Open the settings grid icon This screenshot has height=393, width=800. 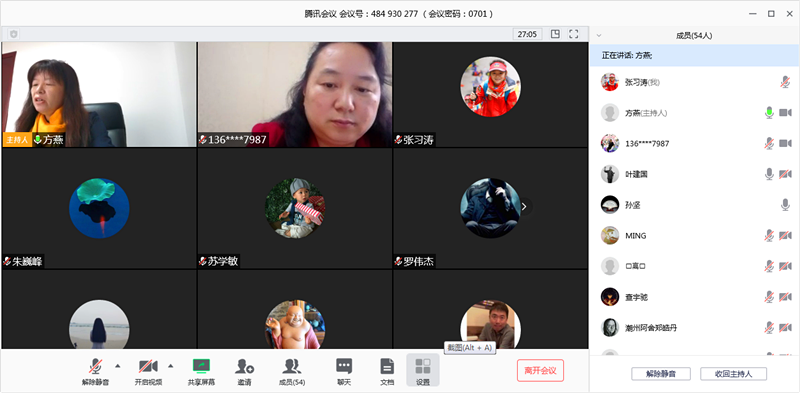[x=422, y=366]
